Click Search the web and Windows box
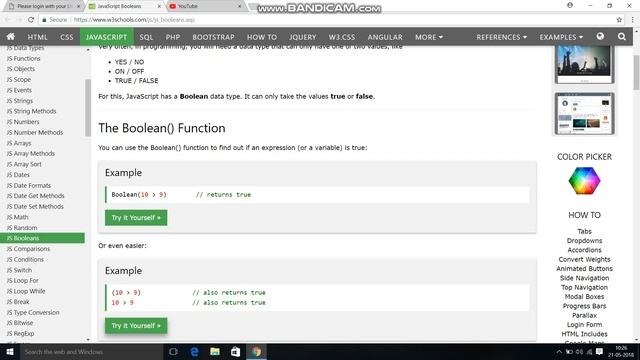 [x=91, y=351]
